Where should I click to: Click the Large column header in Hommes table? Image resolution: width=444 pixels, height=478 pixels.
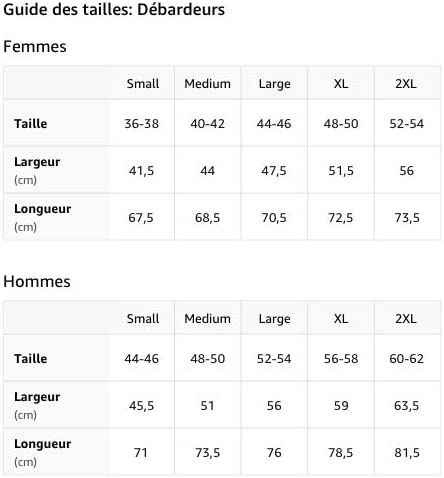274,319
